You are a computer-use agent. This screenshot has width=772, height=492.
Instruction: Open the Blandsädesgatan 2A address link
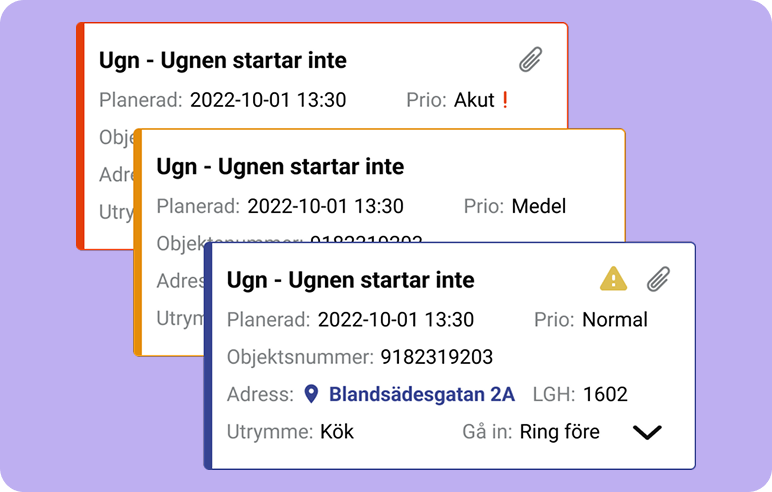(x=421, y=394)
